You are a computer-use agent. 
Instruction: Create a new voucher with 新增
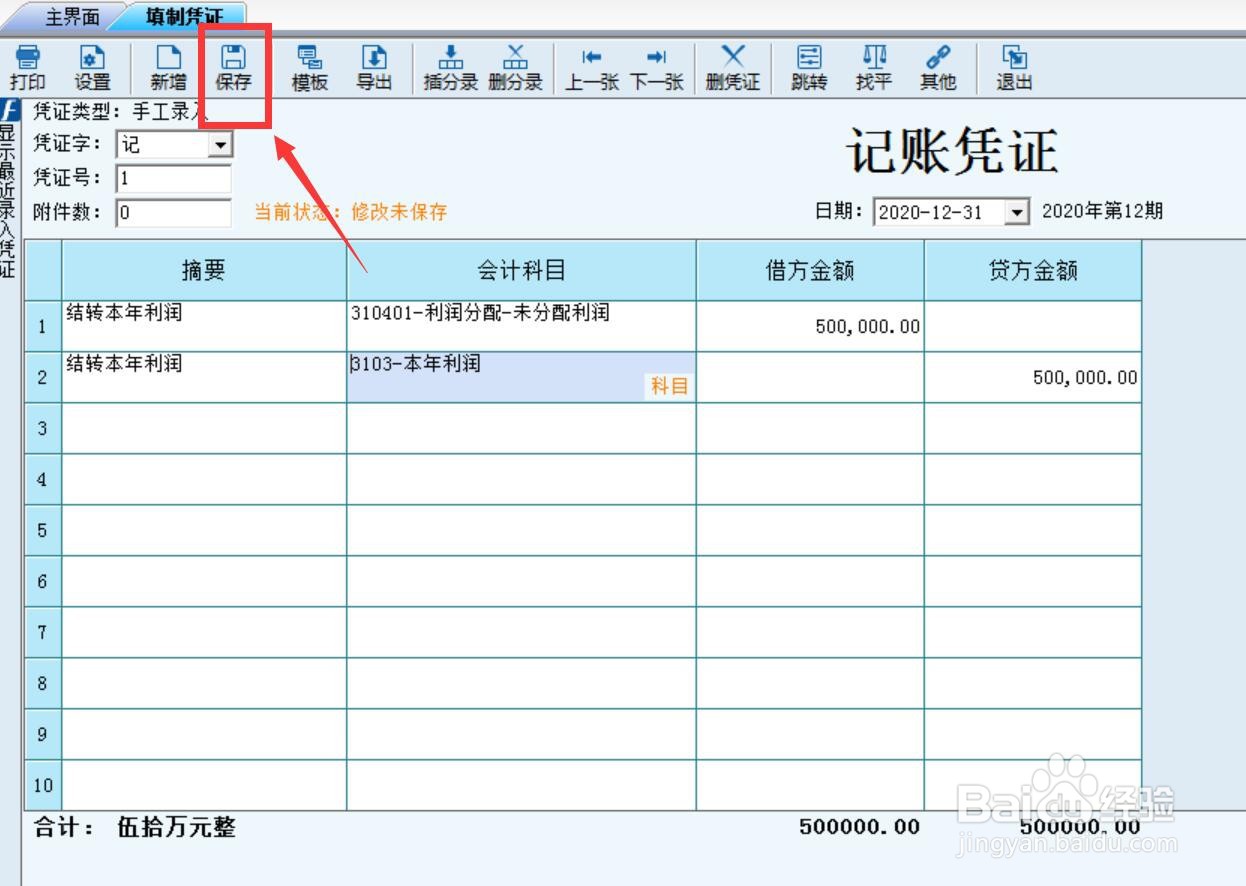(x=169, y=68)
